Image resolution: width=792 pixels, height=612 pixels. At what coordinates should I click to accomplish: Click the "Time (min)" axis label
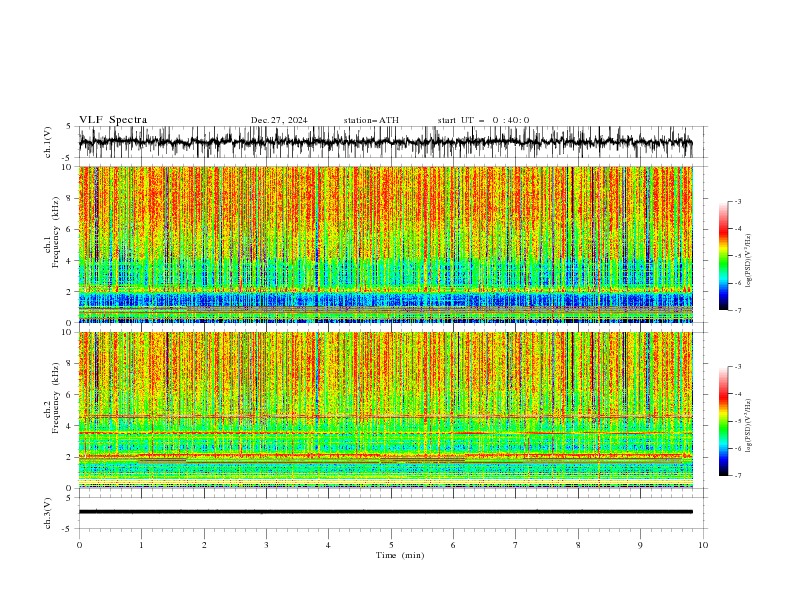(400, 555)
